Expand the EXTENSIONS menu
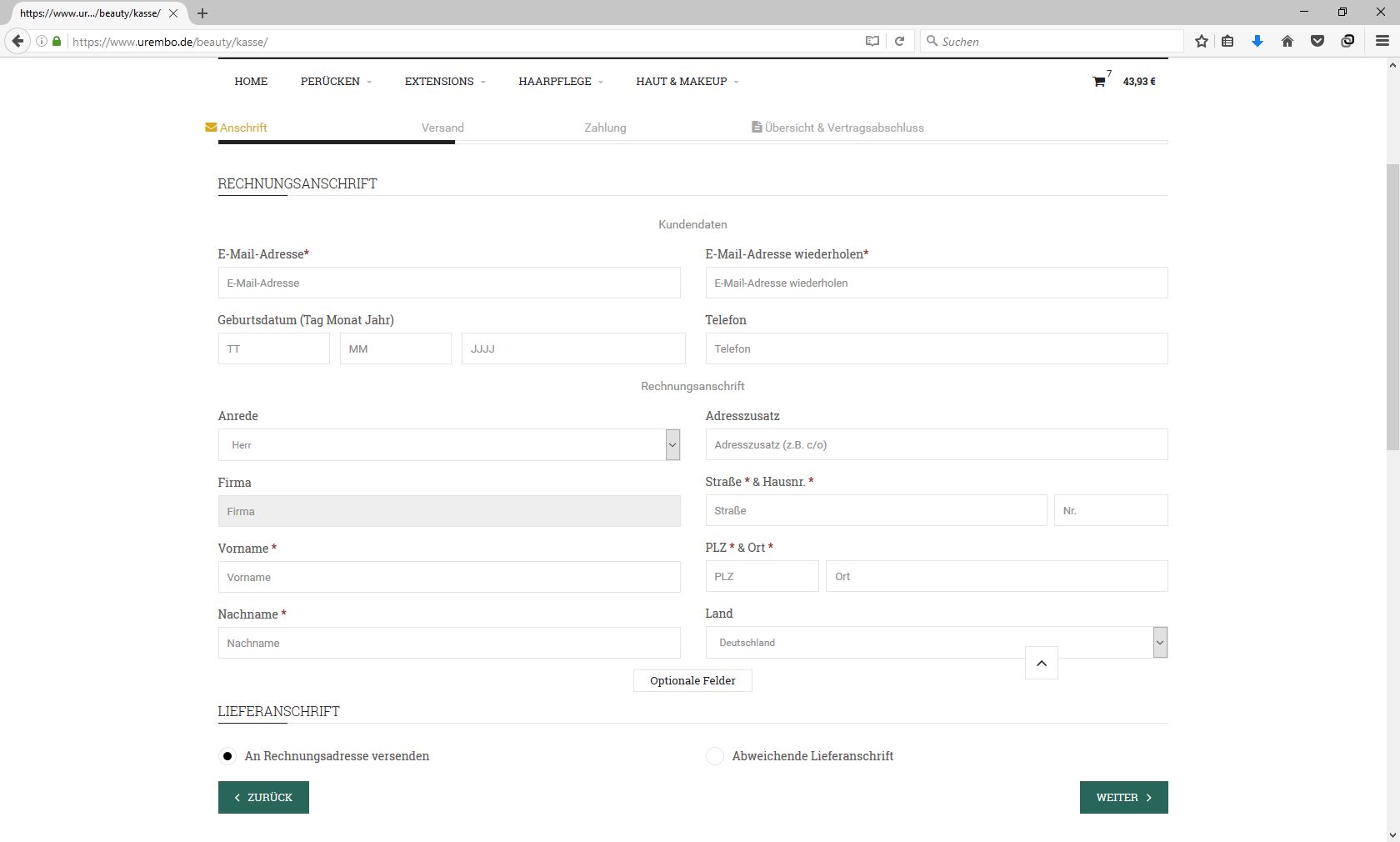This screenshot has height=842, width=1400. point(445,81)
